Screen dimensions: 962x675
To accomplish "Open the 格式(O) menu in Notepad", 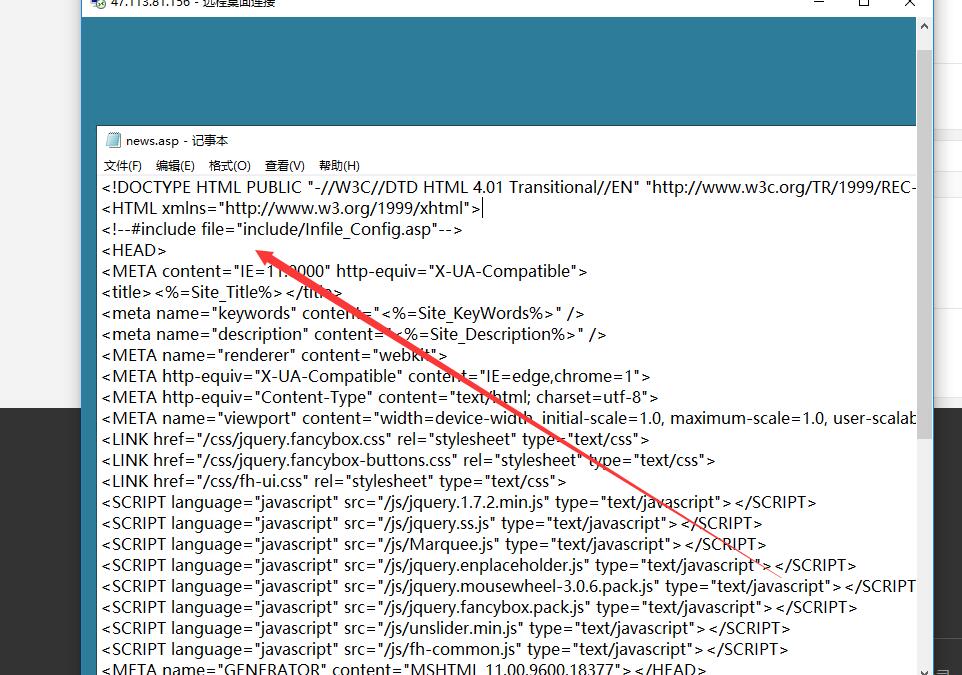I will tap(229, 166).
